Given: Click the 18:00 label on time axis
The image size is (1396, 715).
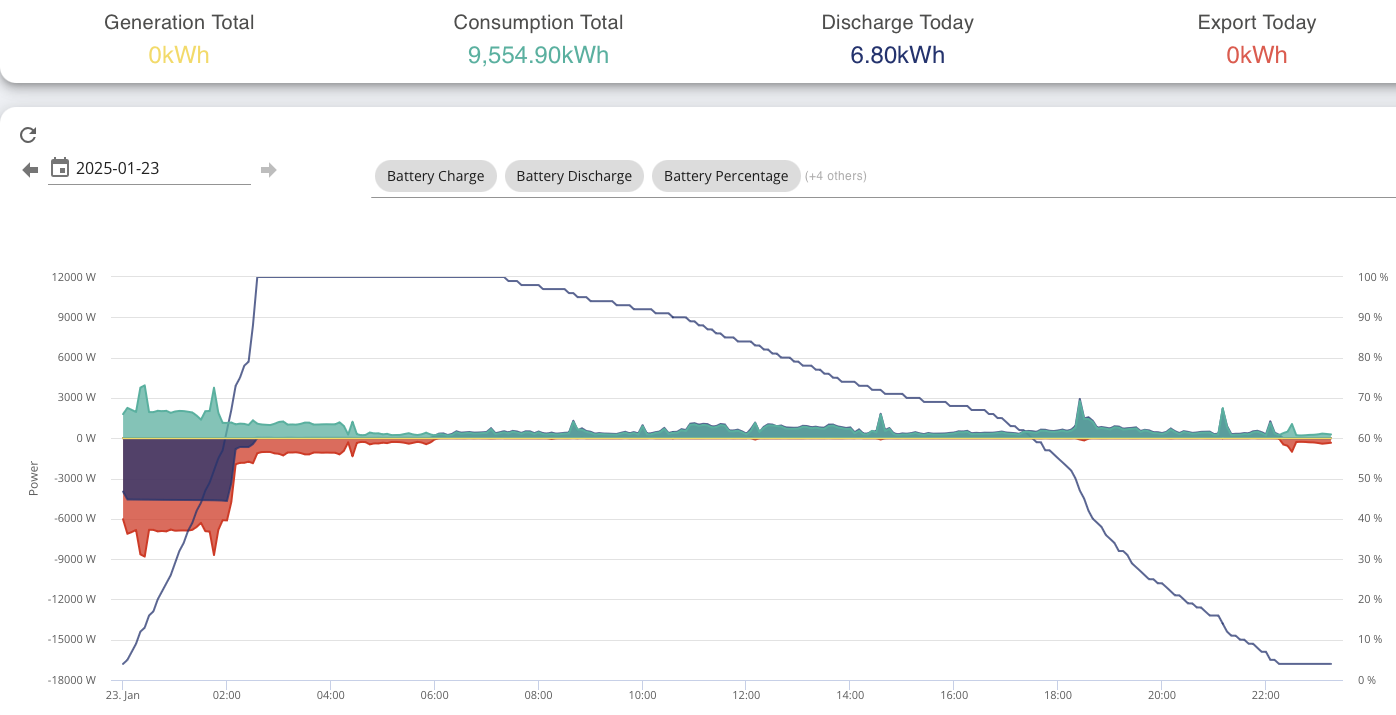Looking at the screenshot, I should [x=1058, y=694].
